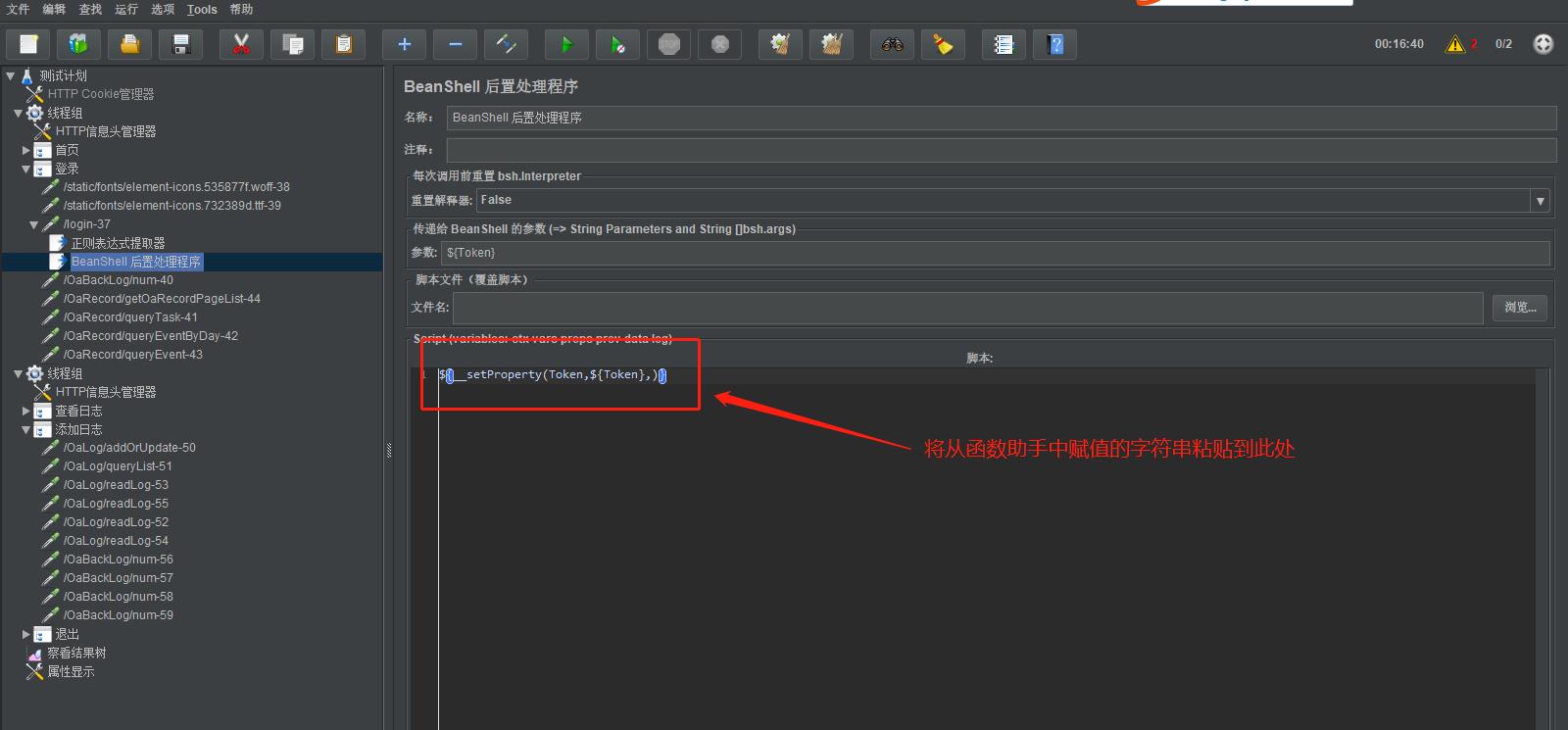Select /OaRecord/queryTask-41 sampler

130,317
